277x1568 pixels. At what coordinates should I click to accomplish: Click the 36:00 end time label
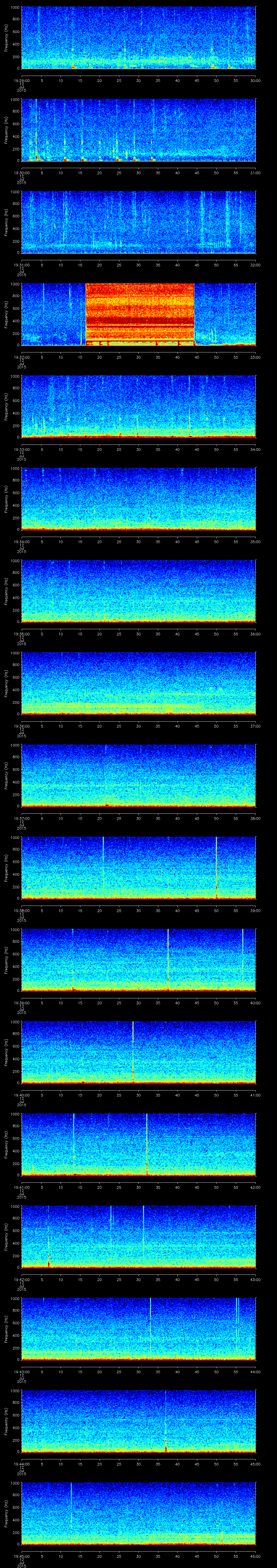tap(256, 634)
